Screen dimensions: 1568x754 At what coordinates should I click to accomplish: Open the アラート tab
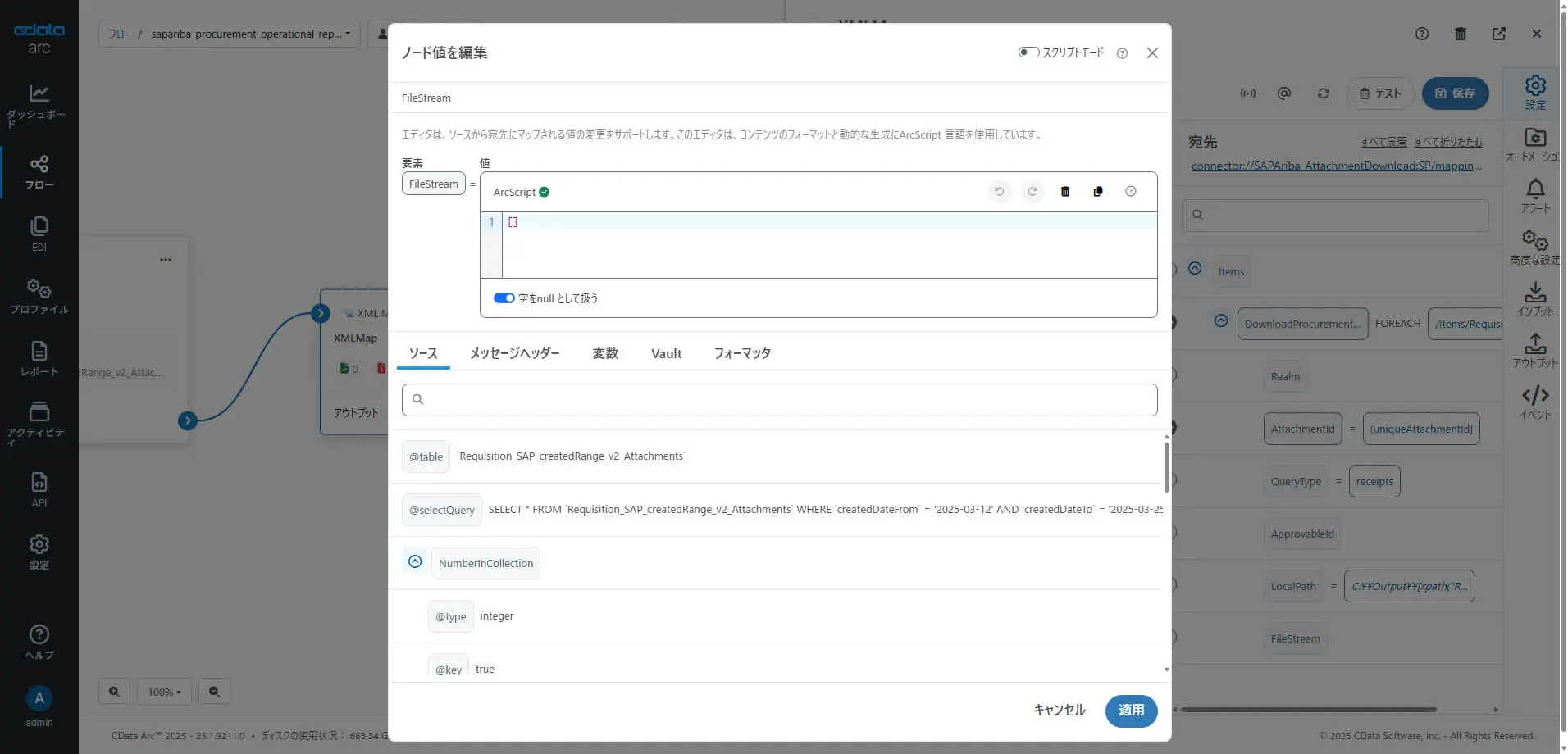pyautogui.click(x=1535, y=196)
